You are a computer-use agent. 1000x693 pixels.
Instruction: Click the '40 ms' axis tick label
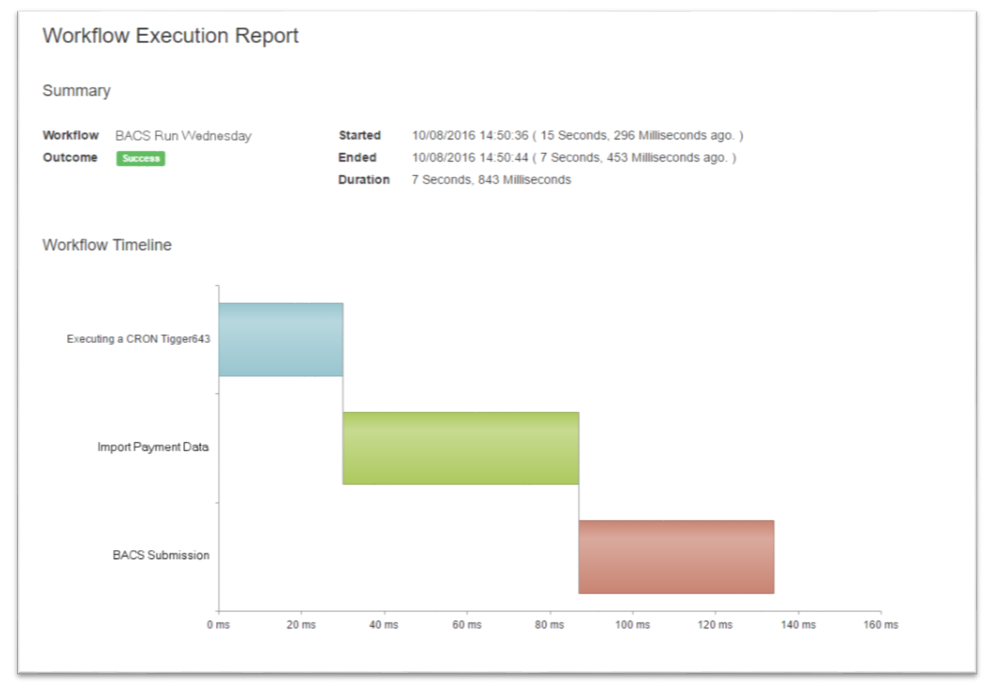point(383,625)
